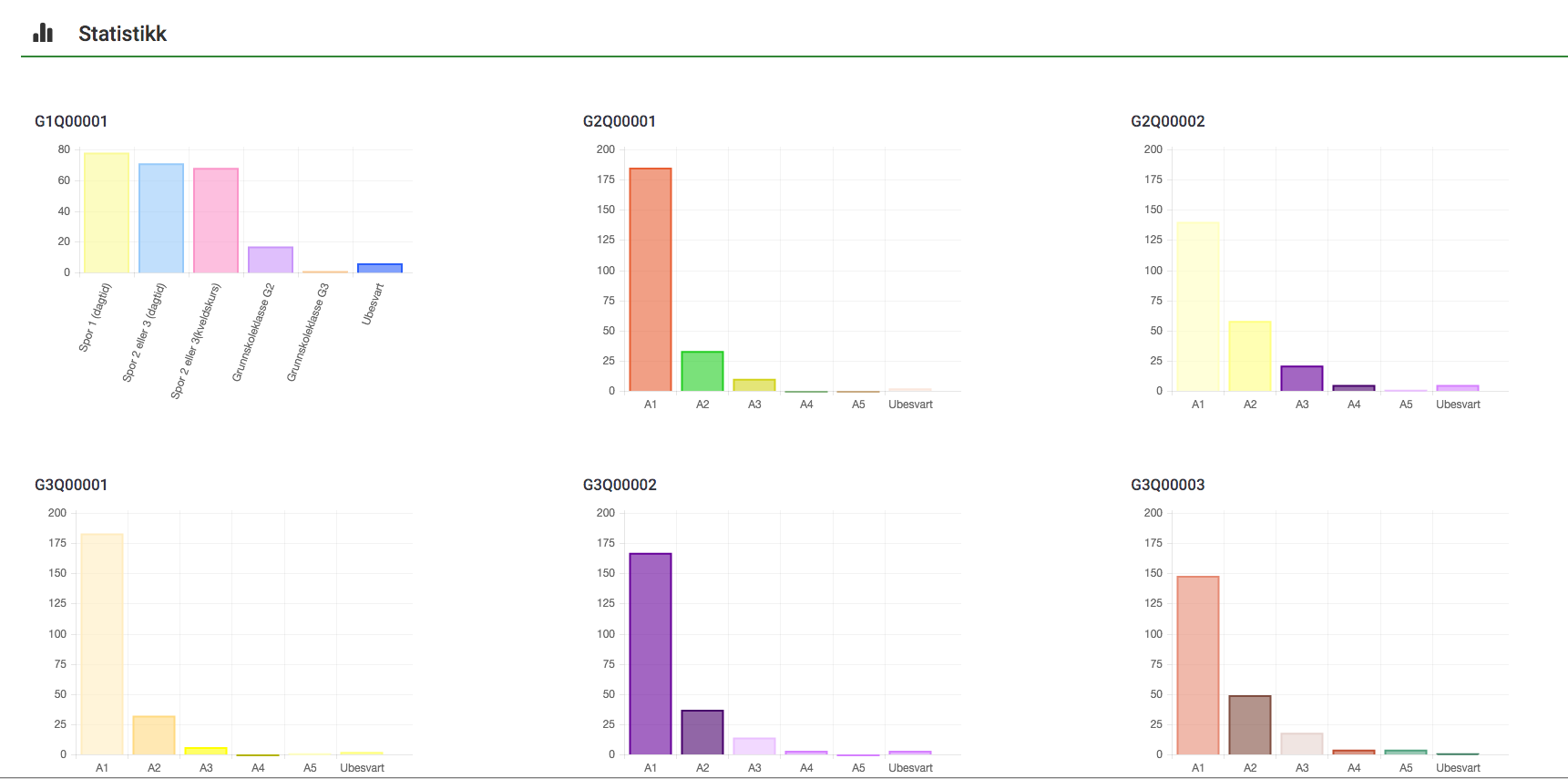Viewport: 1568px width, 779px height.
Task: Click the salmon A1 bar in G3Q00003
Action: [x=1198, y=665]
